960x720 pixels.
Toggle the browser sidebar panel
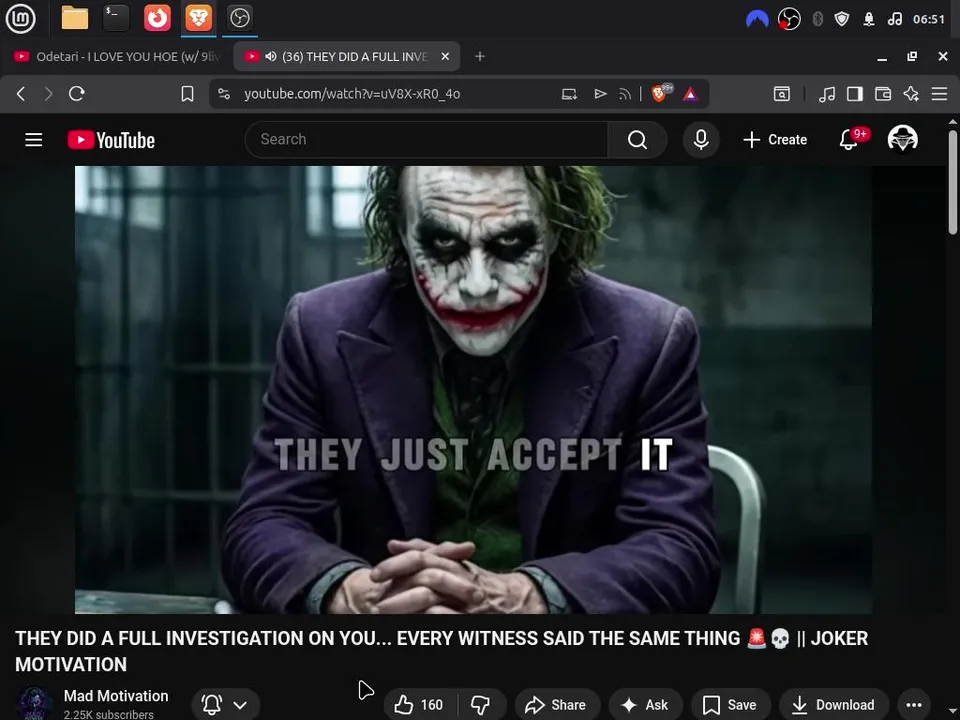point(855,94)
